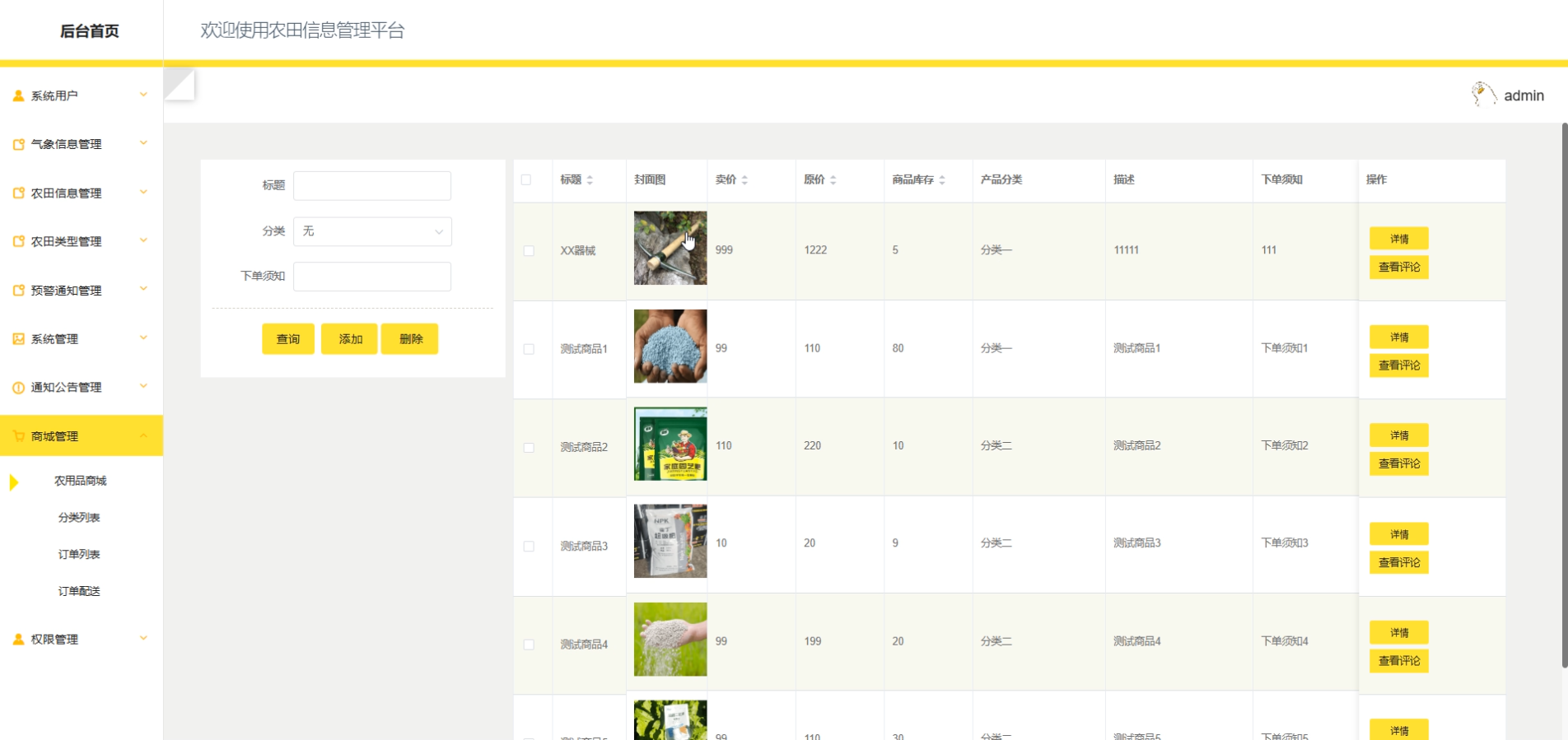1568x740 pixels.
Task: Click 查看评论 for 测试商品4 row
Action: tap(1399, 660)
